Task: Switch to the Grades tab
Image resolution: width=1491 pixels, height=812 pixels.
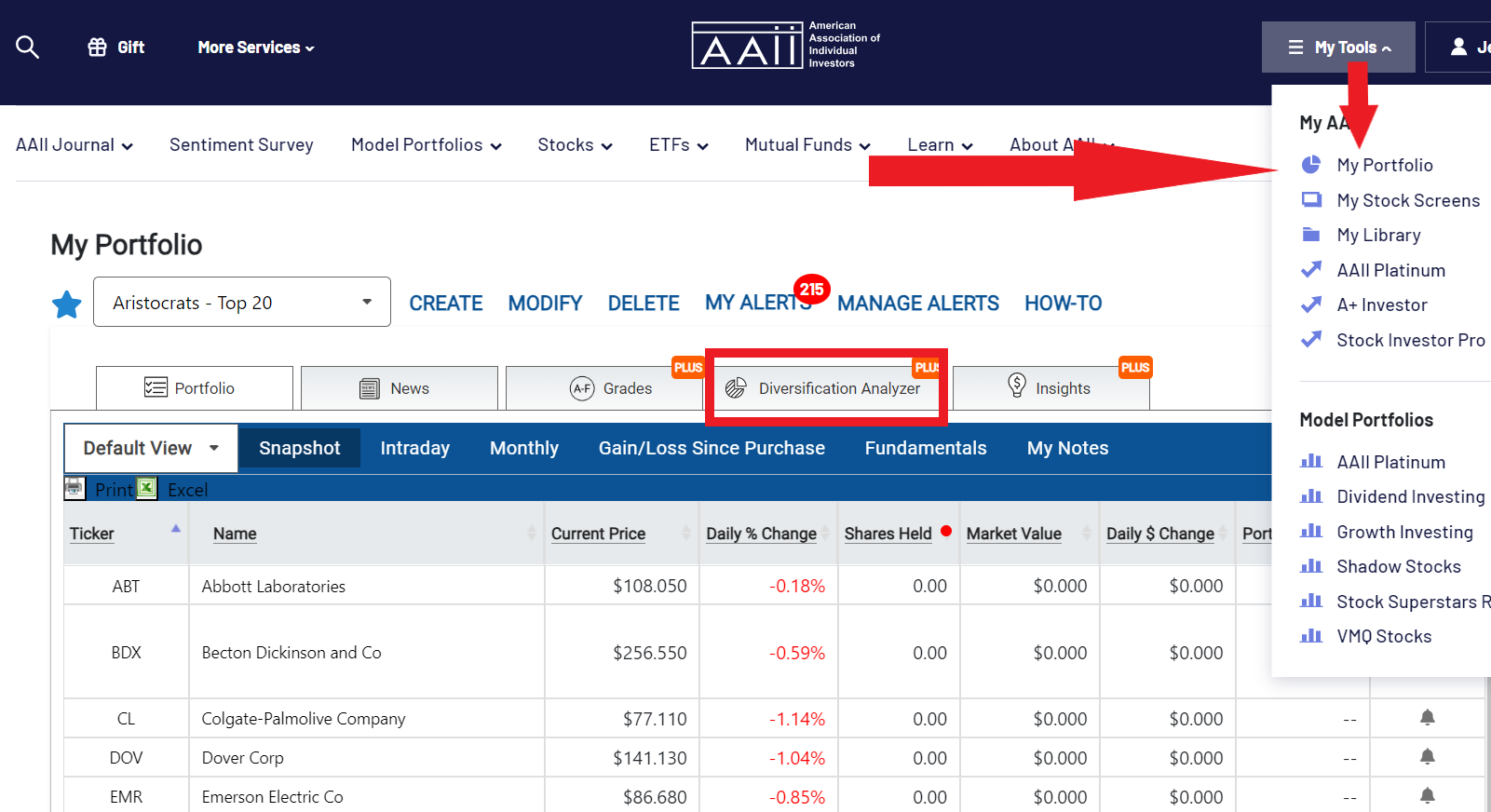Action: click(604, 388)
